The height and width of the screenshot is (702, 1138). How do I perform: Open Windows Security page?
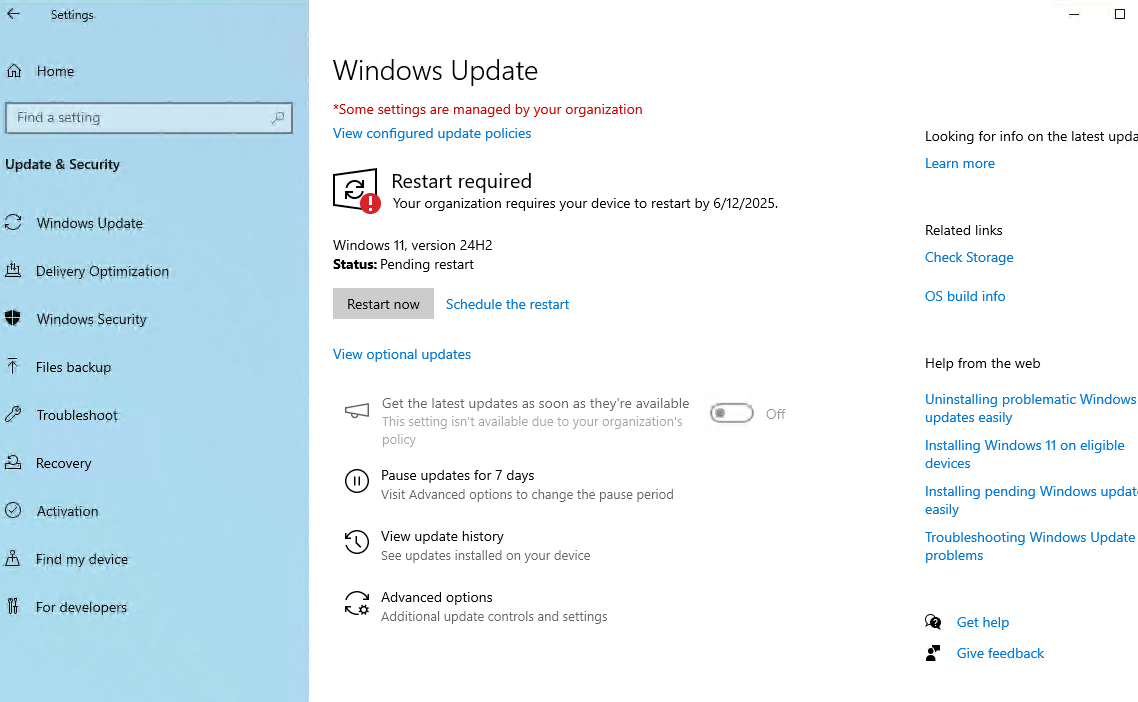tap(91, 319)
